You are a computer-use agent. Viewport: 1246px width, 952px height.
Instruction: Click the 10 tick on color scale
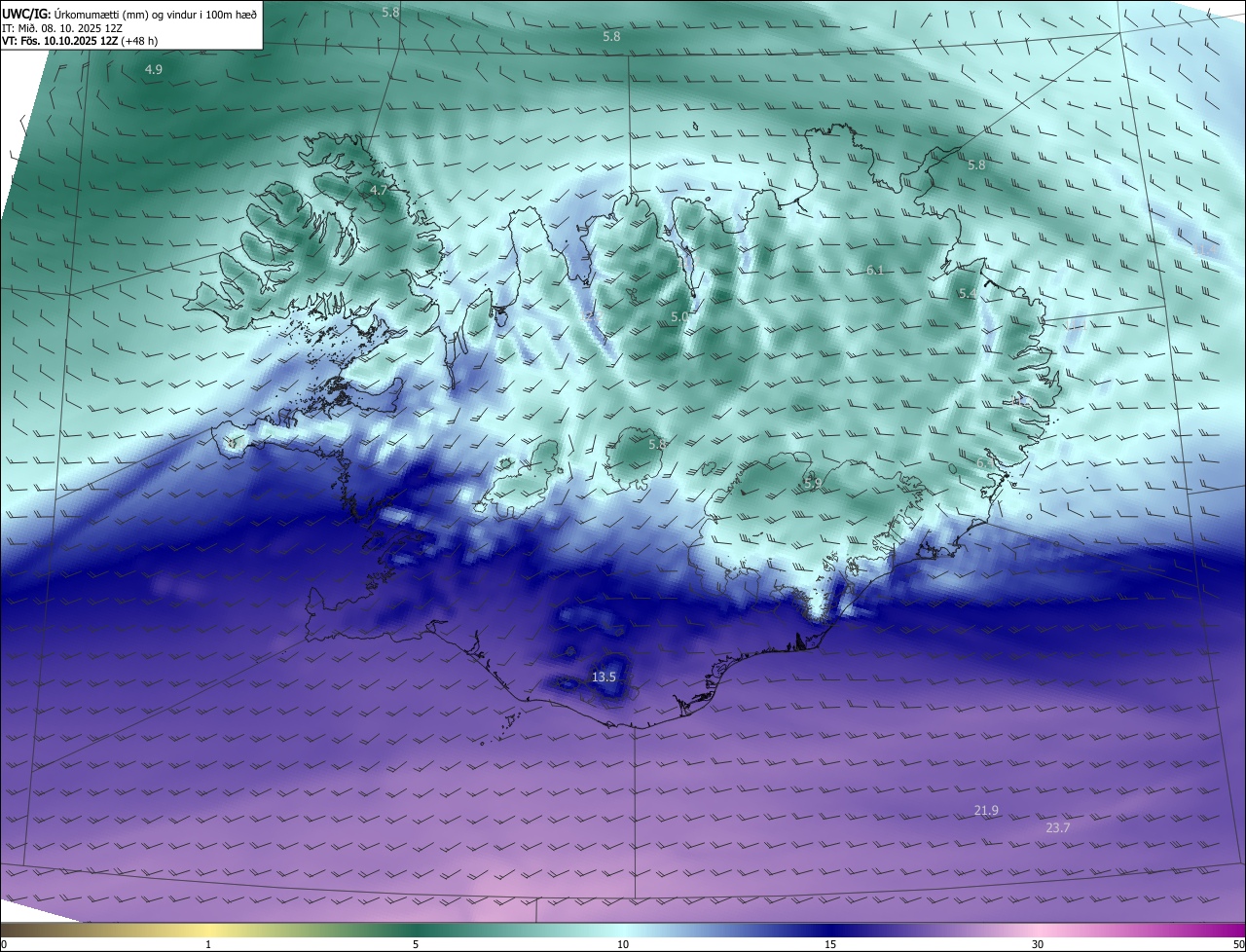click(623, 944)
